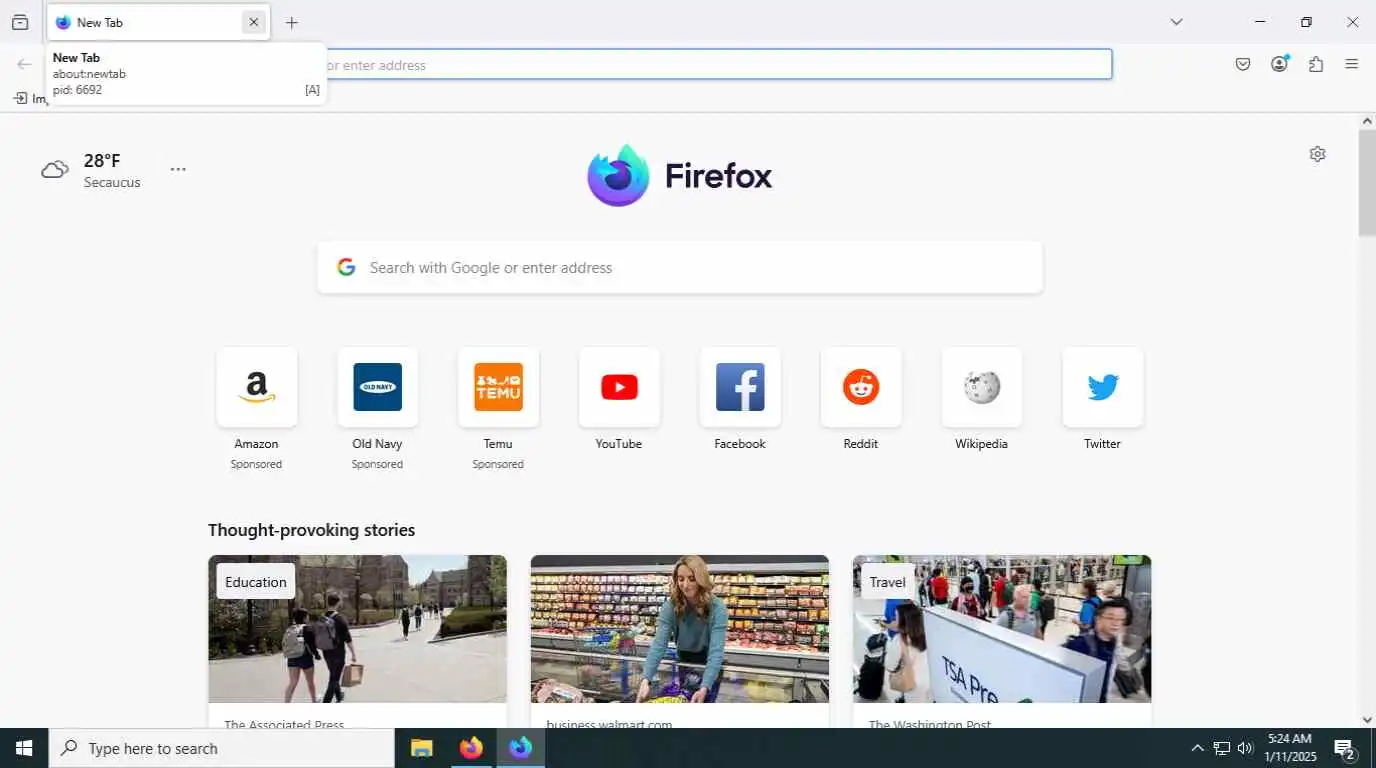Click the cloudy weather icon

pyautogui.click(x=55, y=170)
